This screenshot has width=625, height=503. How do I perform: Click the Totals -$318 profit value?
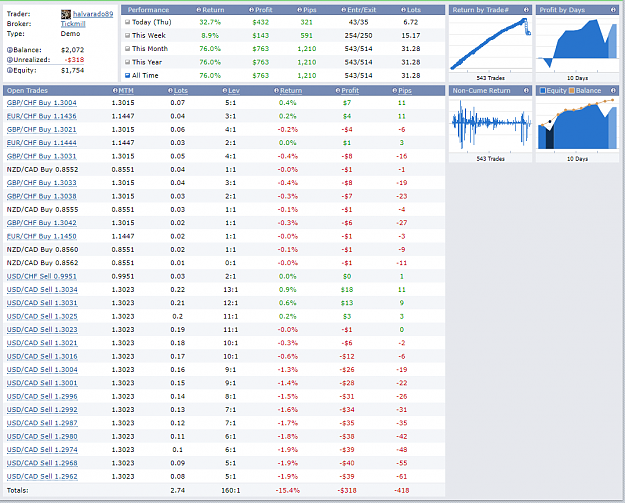(346, 490)
